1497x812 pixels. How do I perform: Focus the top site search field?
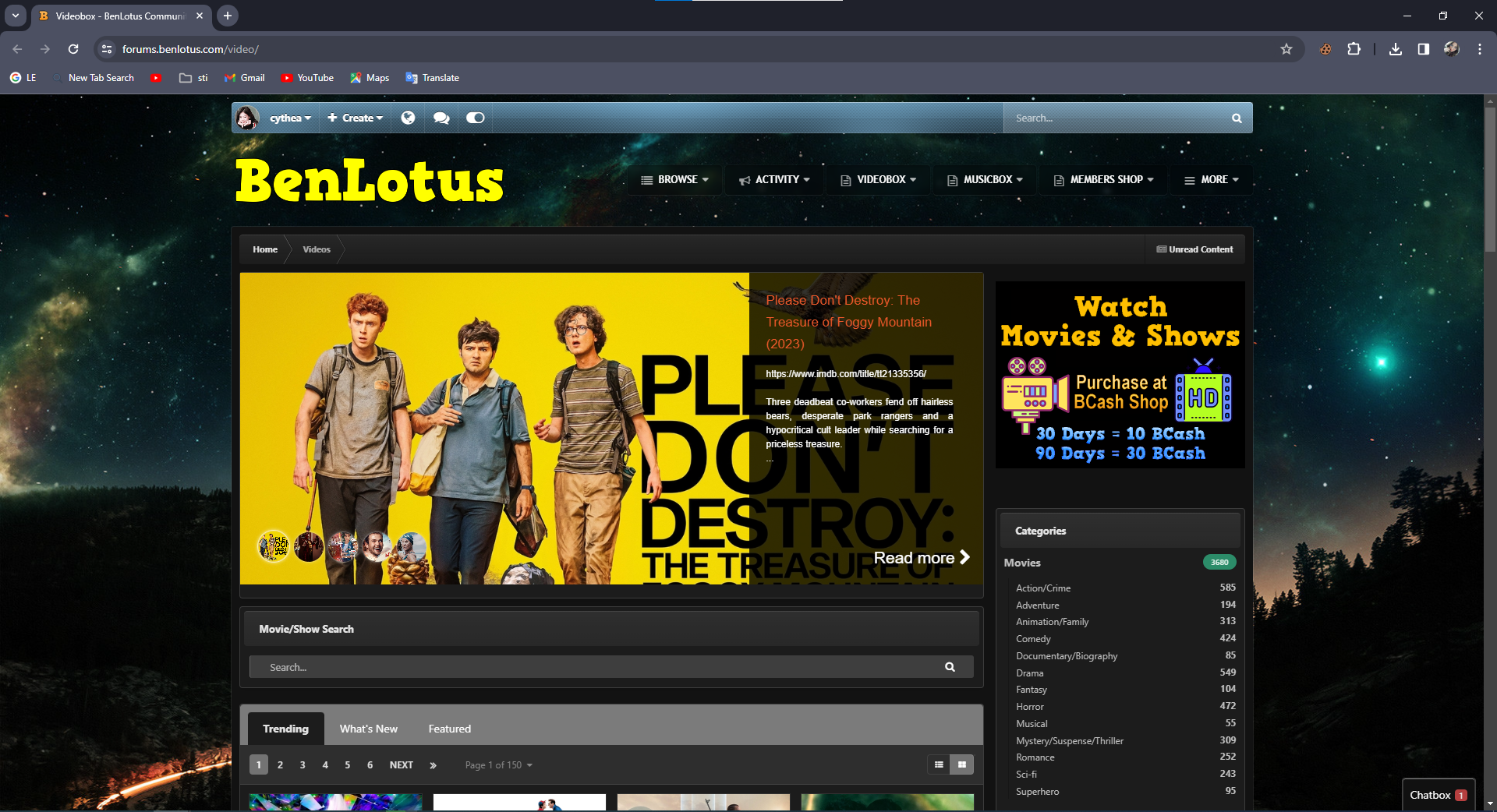pos(1117,118)
